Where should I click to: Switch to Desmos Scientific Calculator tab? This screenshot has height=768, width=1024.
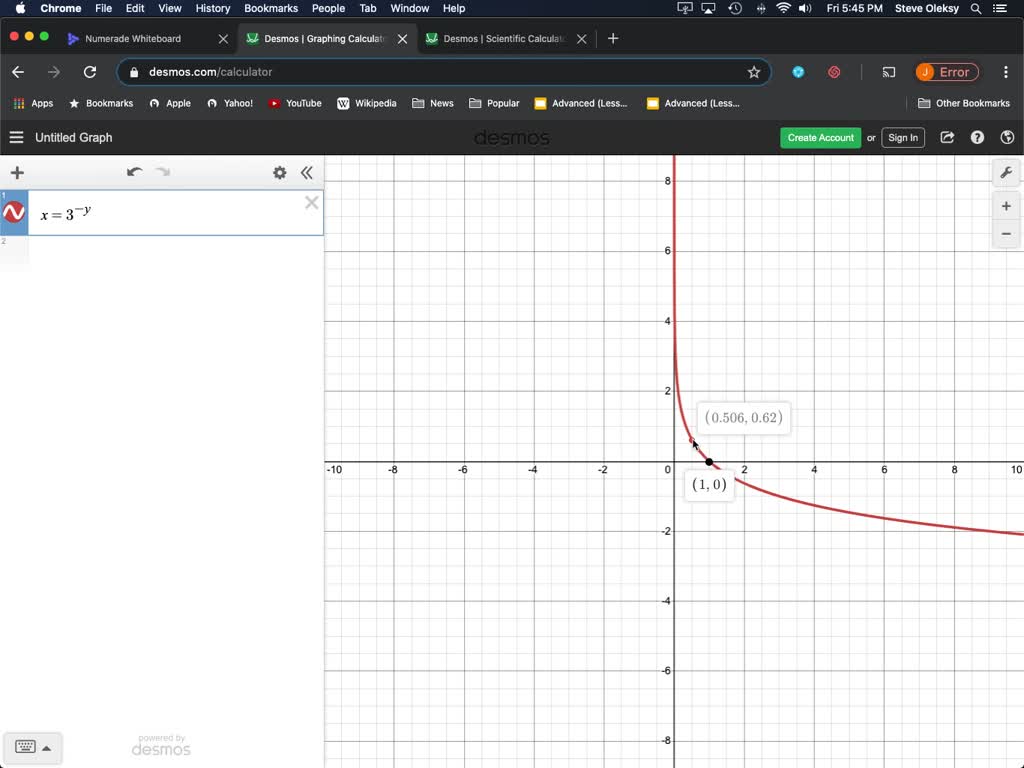[504, 39]
